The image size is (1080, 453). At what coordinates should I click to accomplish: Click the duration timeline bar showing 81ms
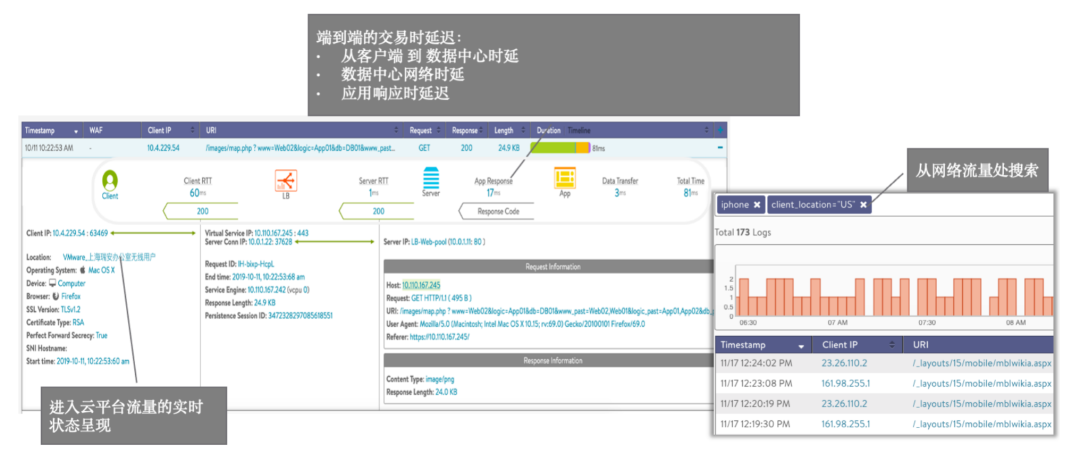click(x=560, y=147)
